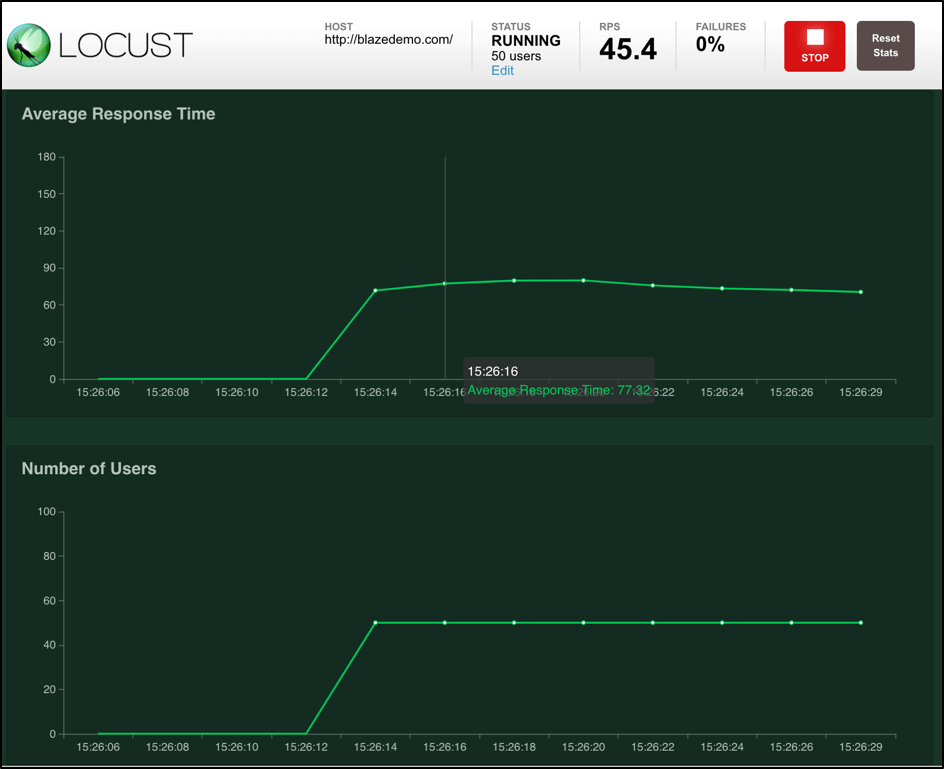Click the 15:26:22 point on the users line
The width and height of the screenshot is (944, 769).
652,623
